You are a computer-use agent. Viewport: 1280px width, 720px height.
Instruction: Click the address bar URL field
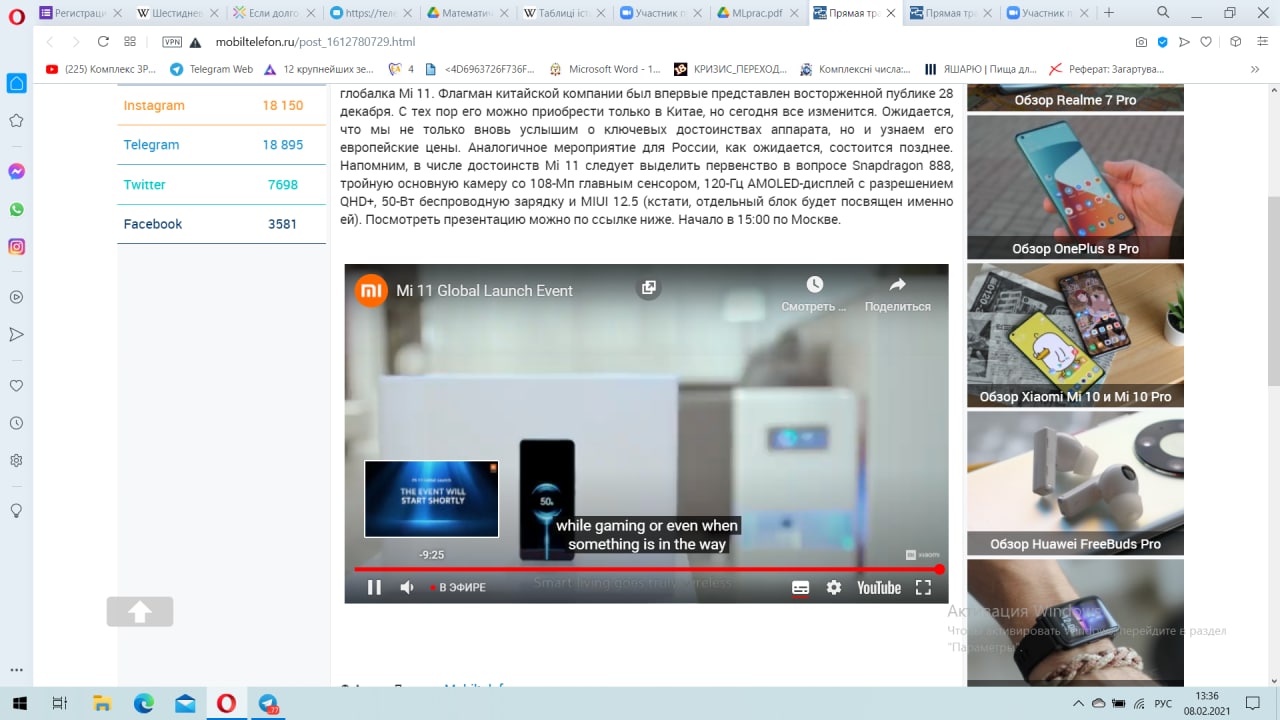(x=660, y=42)
